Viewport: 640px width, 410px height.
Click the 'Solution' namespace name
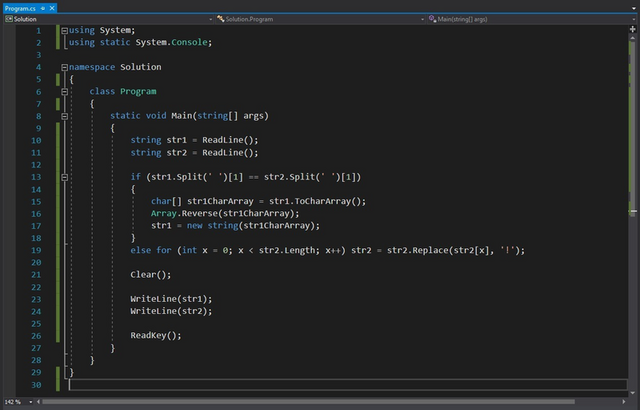pyautogui.click(x=140, y=67)
